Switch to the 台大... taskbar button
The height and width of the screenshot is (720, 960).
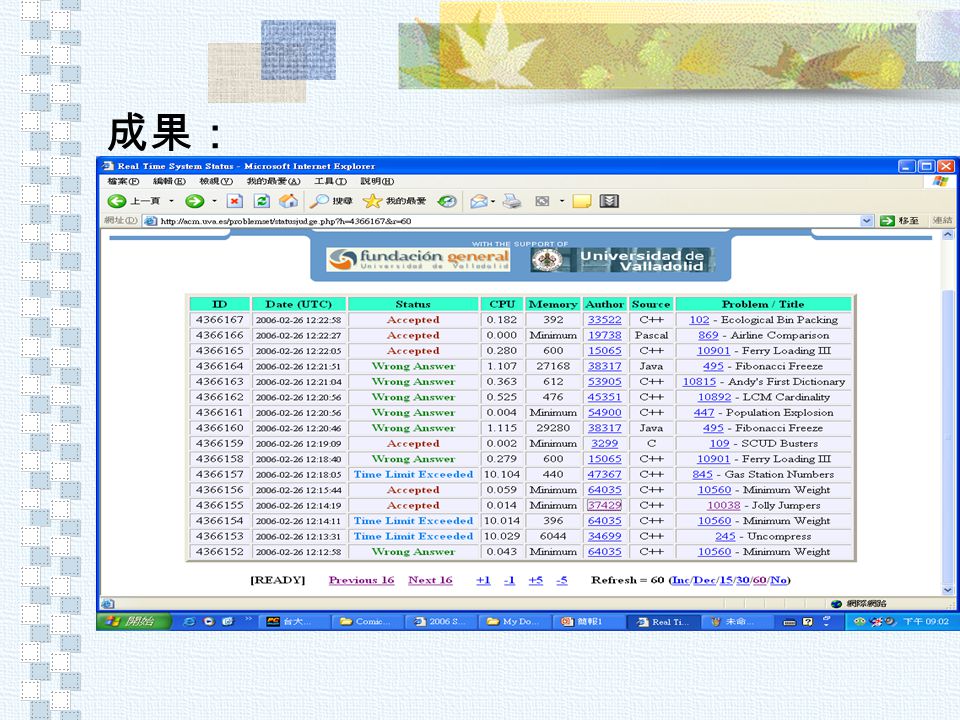(293, 621)
